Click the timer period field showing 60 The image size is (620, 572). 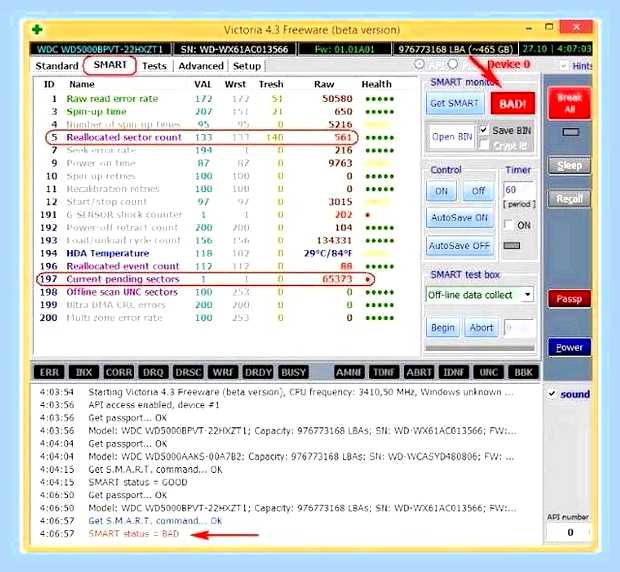click(x=518, y=190)
